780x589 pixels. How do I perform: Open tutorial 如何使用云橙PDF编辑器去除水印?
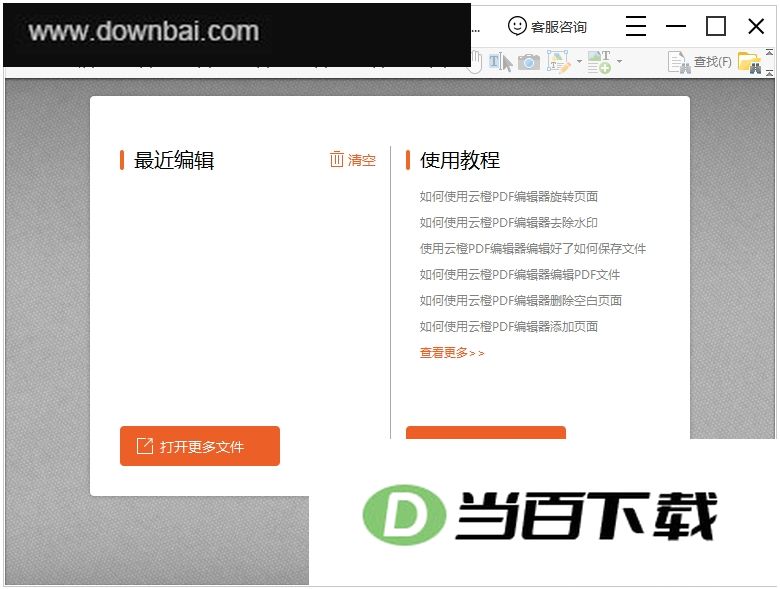508,222
